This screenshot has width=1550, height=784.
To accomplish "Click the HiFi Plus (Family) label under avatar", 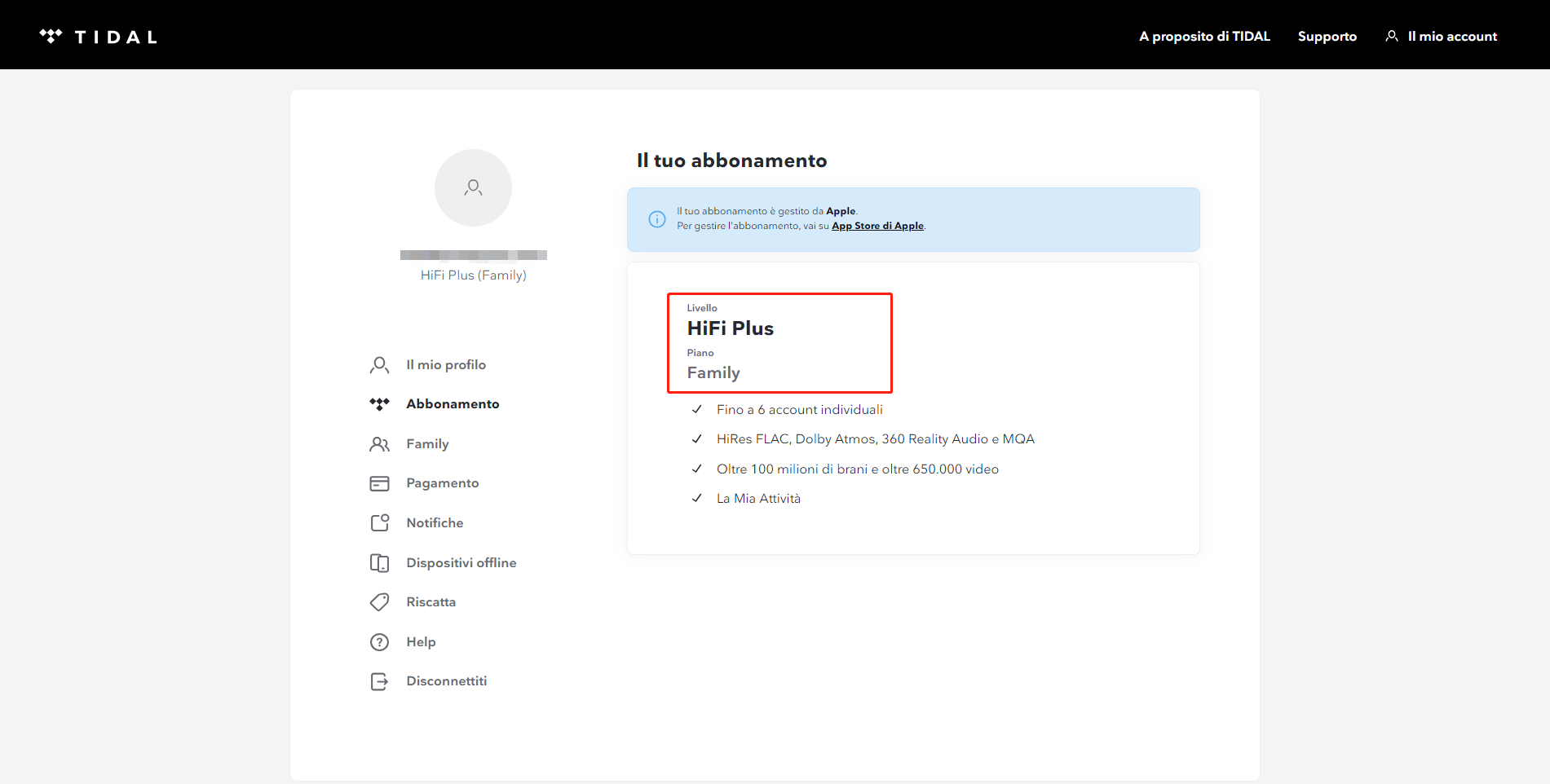I will pos(474,275).
